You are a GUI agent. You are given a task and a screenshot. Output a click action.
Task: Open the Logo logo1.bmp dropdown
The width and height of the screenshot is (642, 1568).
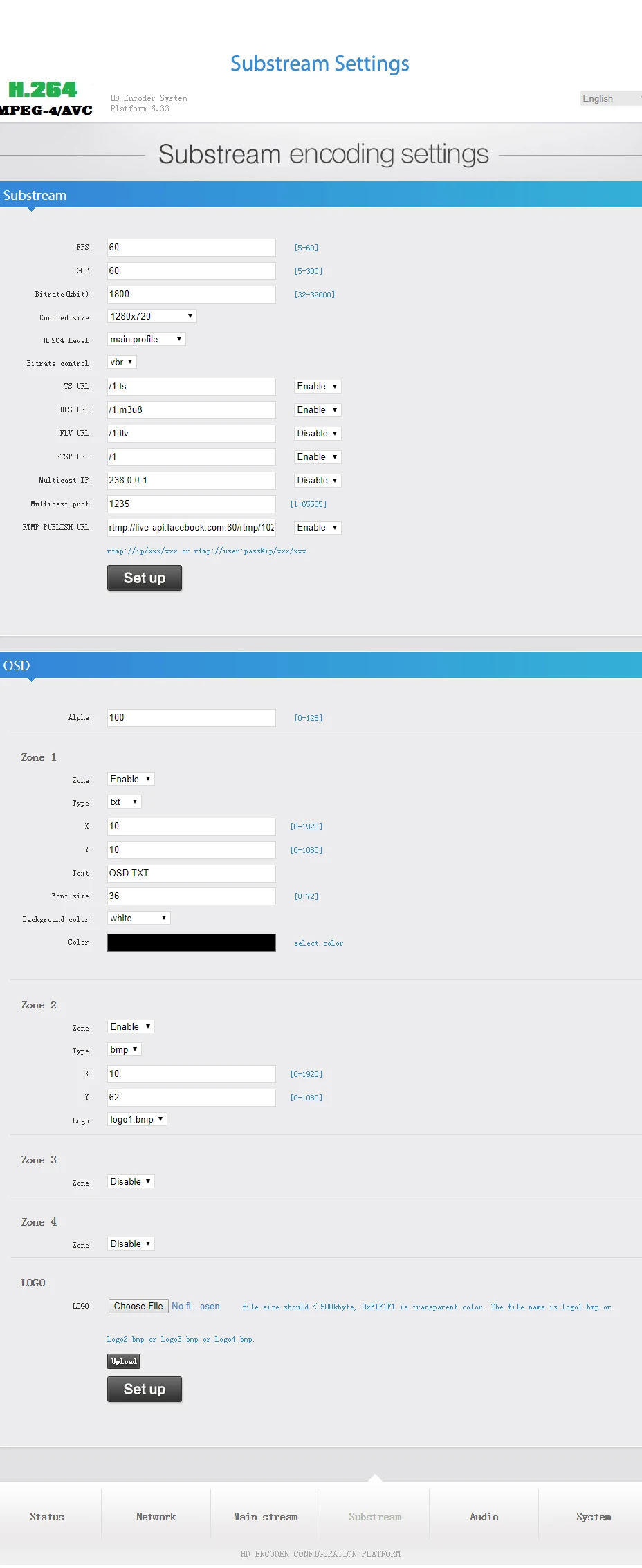pos(137,1119)
